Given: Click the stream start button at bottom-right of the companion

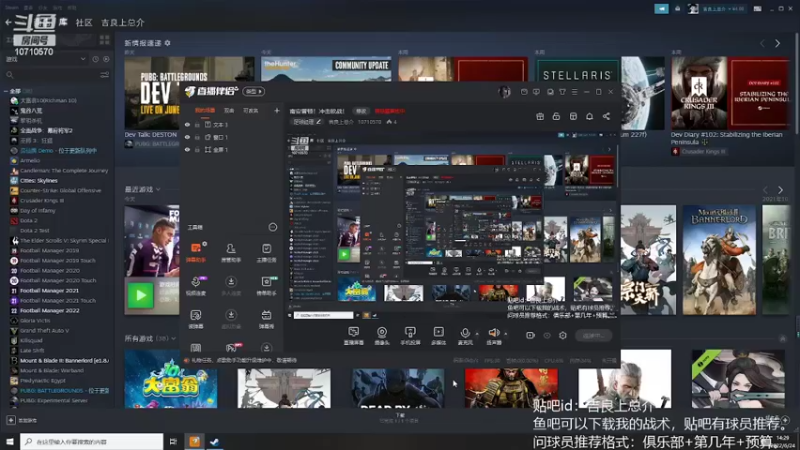Looking at the screenshot, I should 593,335.
